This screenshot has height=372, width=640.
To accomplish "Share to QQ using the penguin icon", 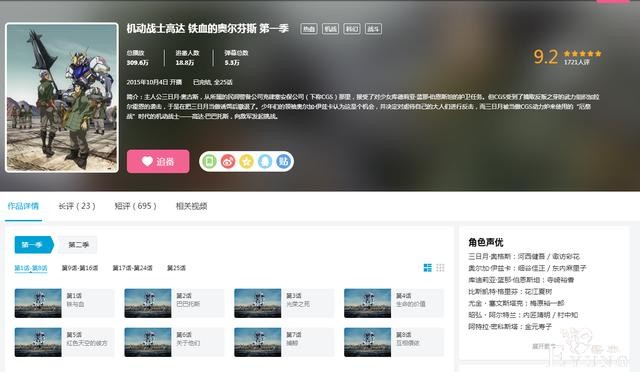I will (x=265, y=161).
